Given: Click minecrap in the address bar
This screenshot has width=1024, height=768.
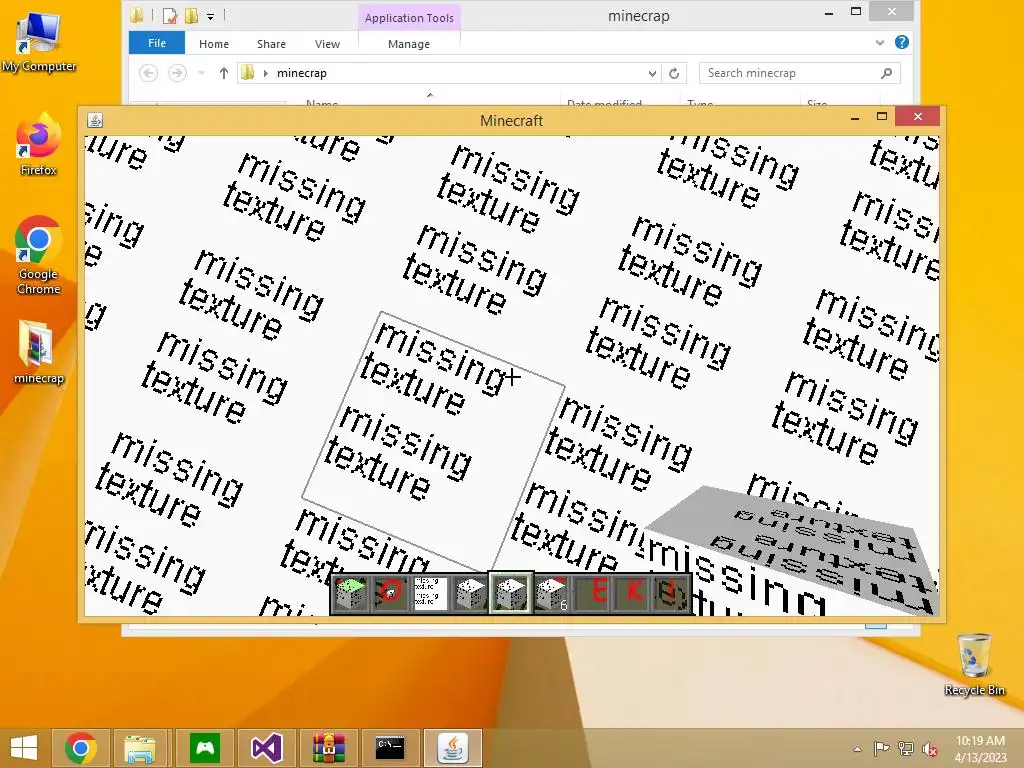Looking at the screenshot, I should [x=302, y=73].
